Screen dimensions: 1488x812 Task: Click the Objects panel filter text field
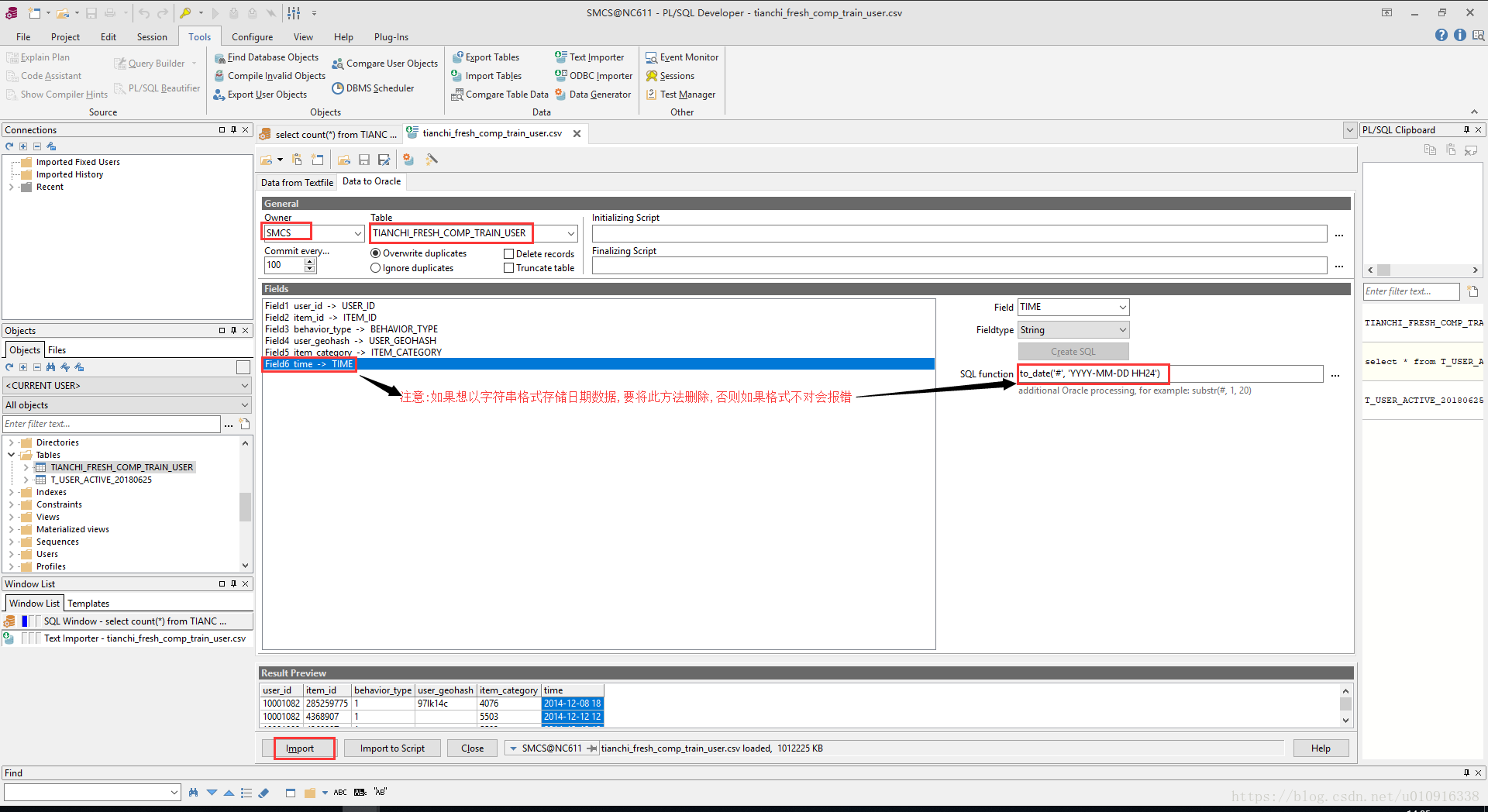112,425
